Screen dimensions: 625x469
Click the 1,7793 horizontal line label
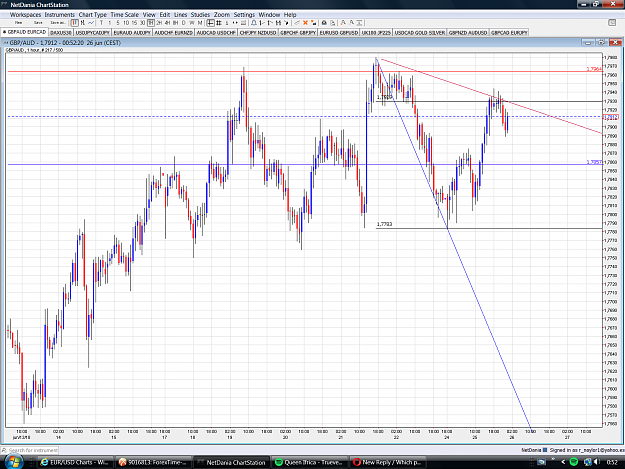384,224
